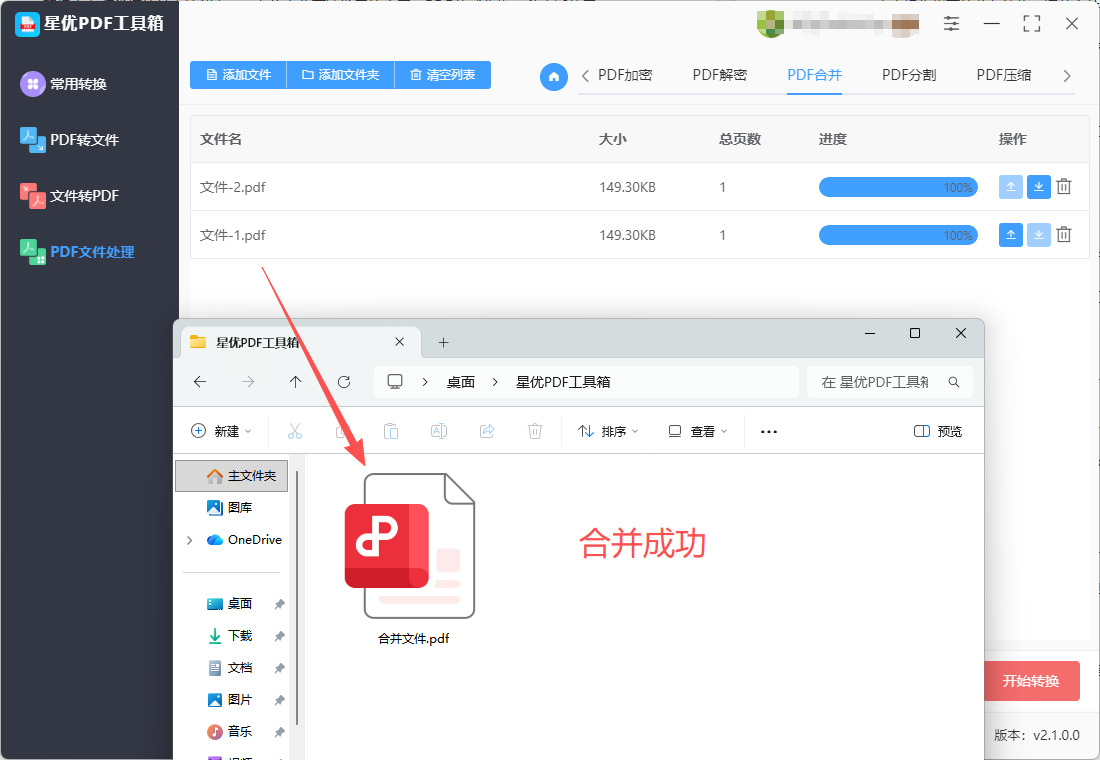Close the 星优PDF工具箱 Explorer tab
The height and width of the screenshot is (760, 1100).
399,342
